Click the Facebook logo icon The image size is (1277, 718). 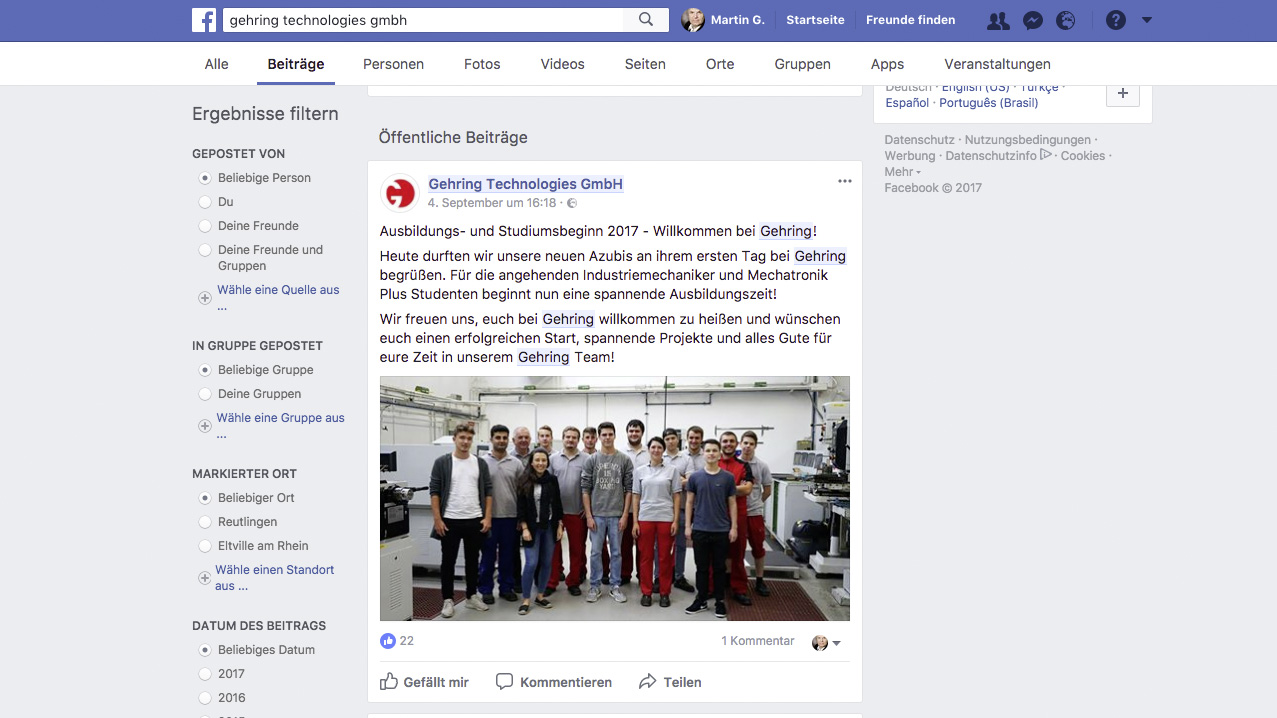click(204, 20)
